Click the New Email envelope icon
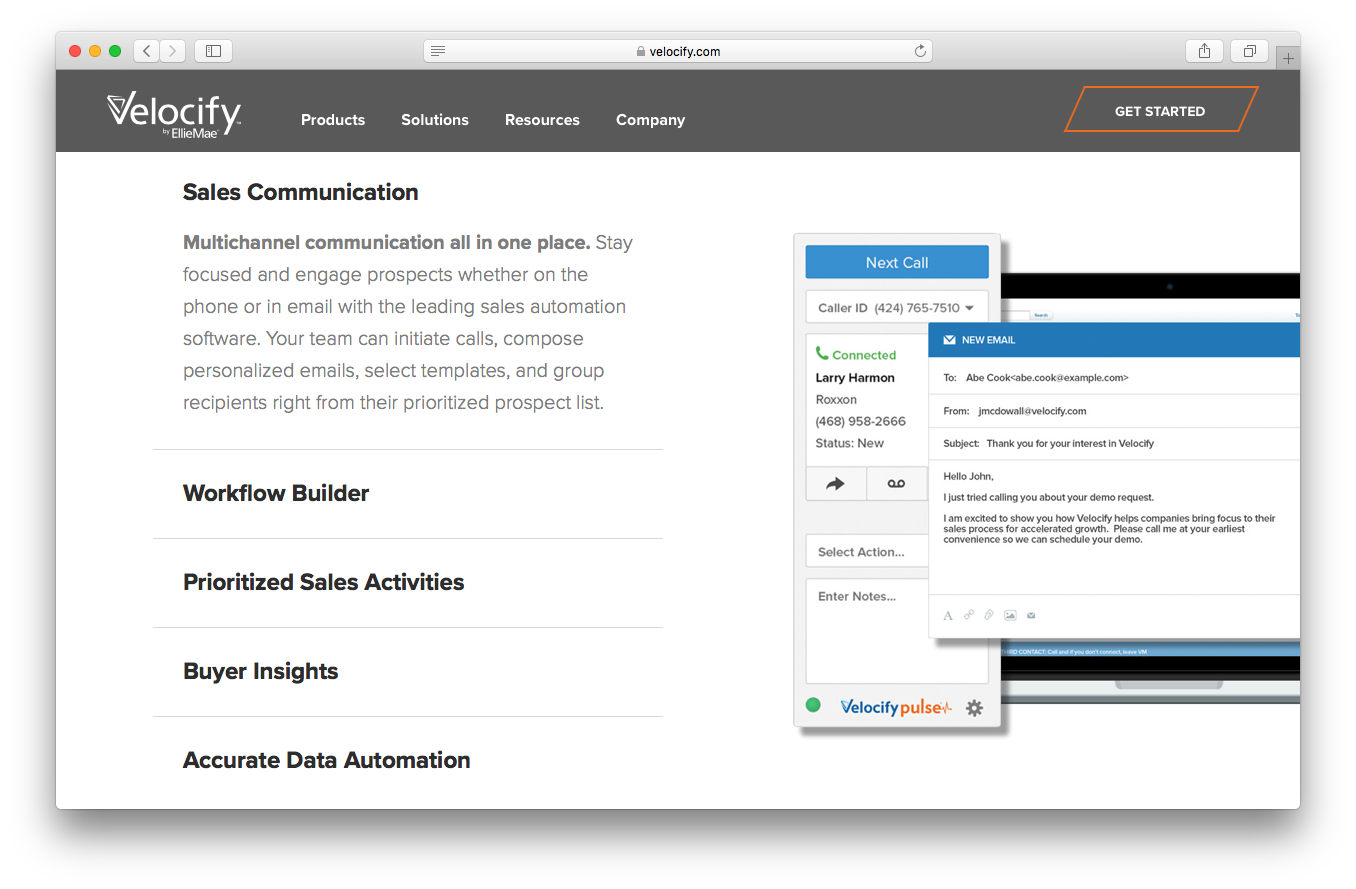The image size is (1356, 889). coord(949,340)
